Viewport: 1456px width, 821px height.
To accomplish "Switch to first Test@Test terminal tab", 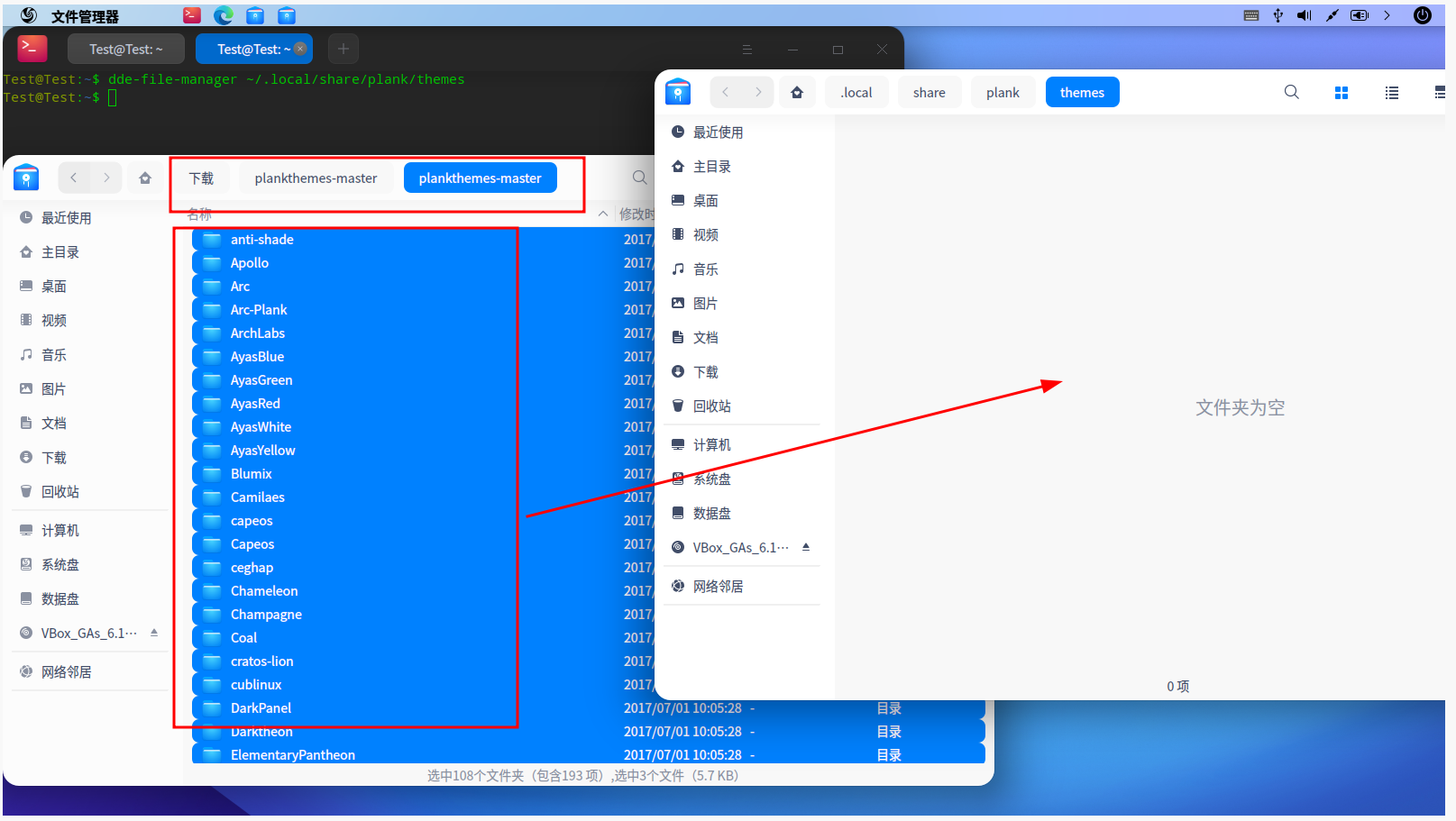I will [x=126, y=49].
